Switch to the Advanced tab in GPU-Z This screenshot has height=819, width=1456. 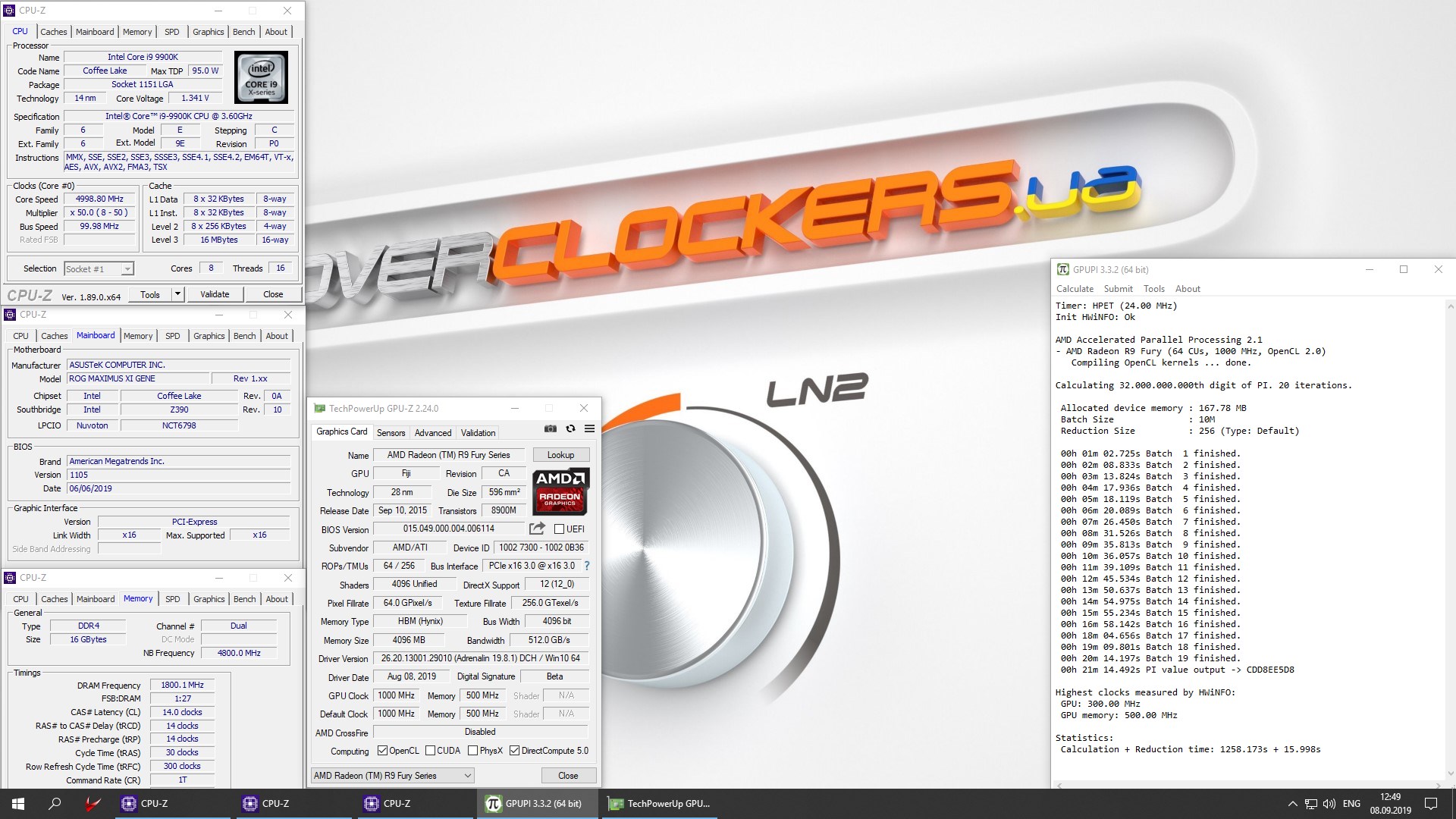pos(433,433)
